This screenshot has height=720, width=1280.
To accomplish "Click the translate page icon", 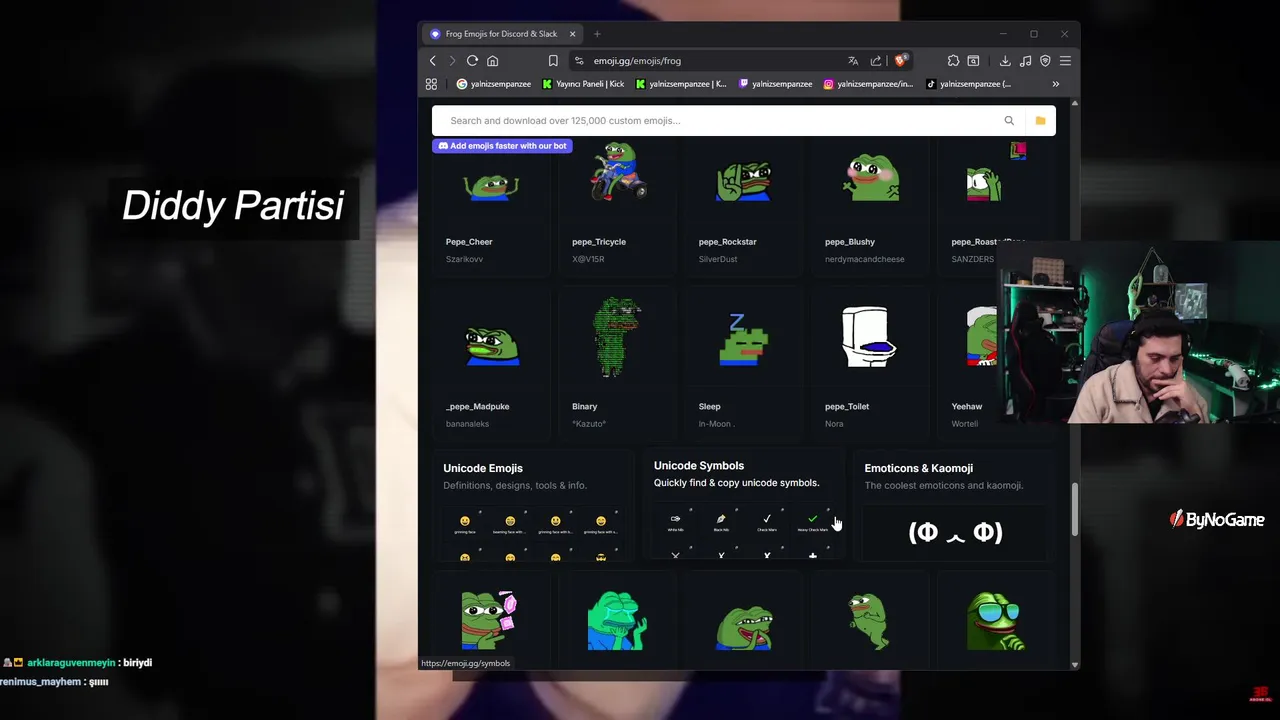I will pyautogui.click(x=853, y=61).
